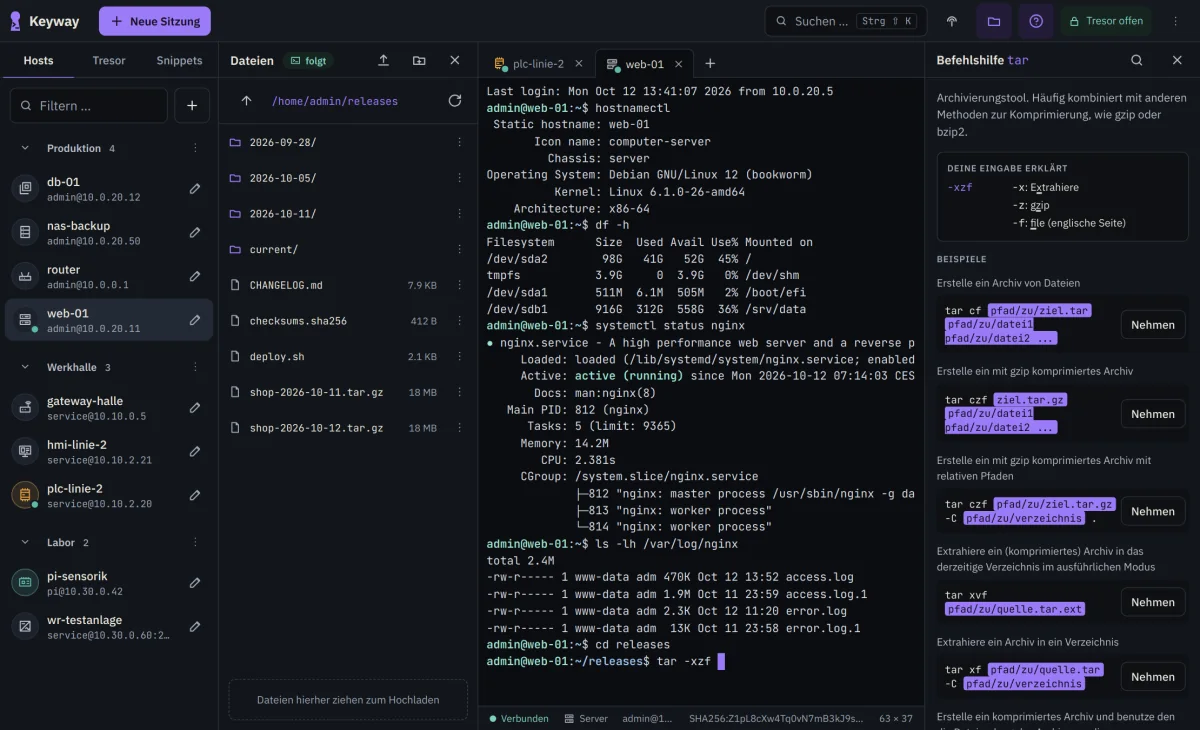Click the 63 × 37 terminal size indicator
This screenshot has height=730, width=1200.
click(896, 718)
